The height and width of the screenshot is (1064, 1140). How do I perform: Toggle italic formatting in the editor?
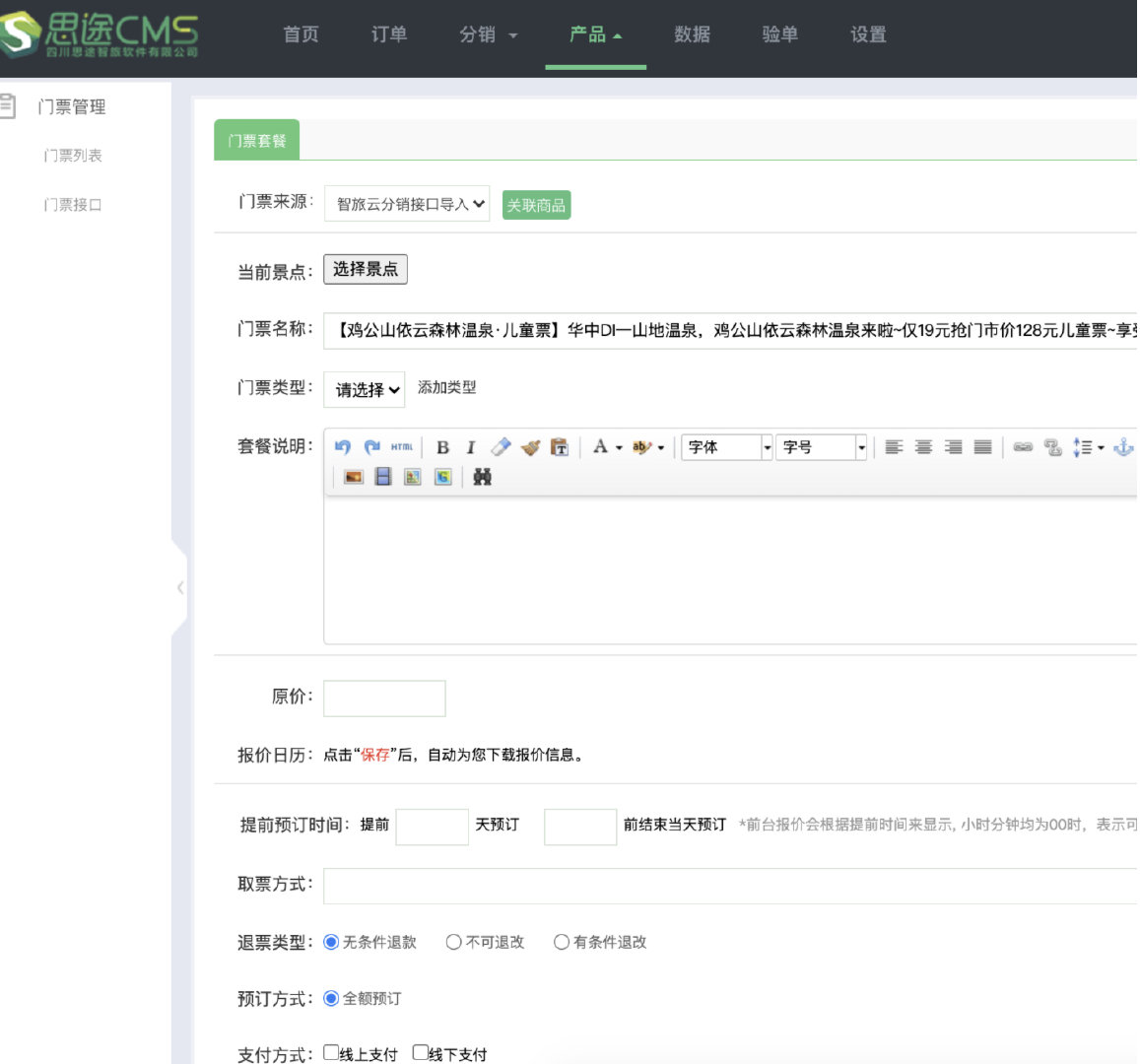click(471, 447)
